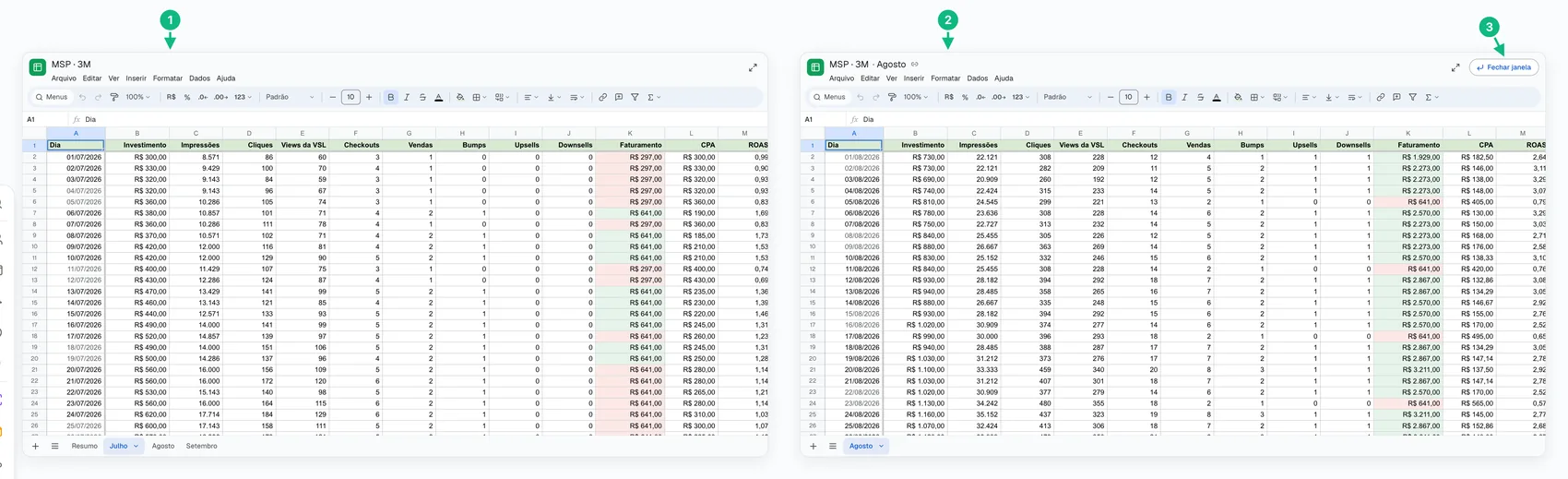Expand the Agosto tab dropdown arrow in right window
The image size is (1568, 479).
tap(881, 446)
